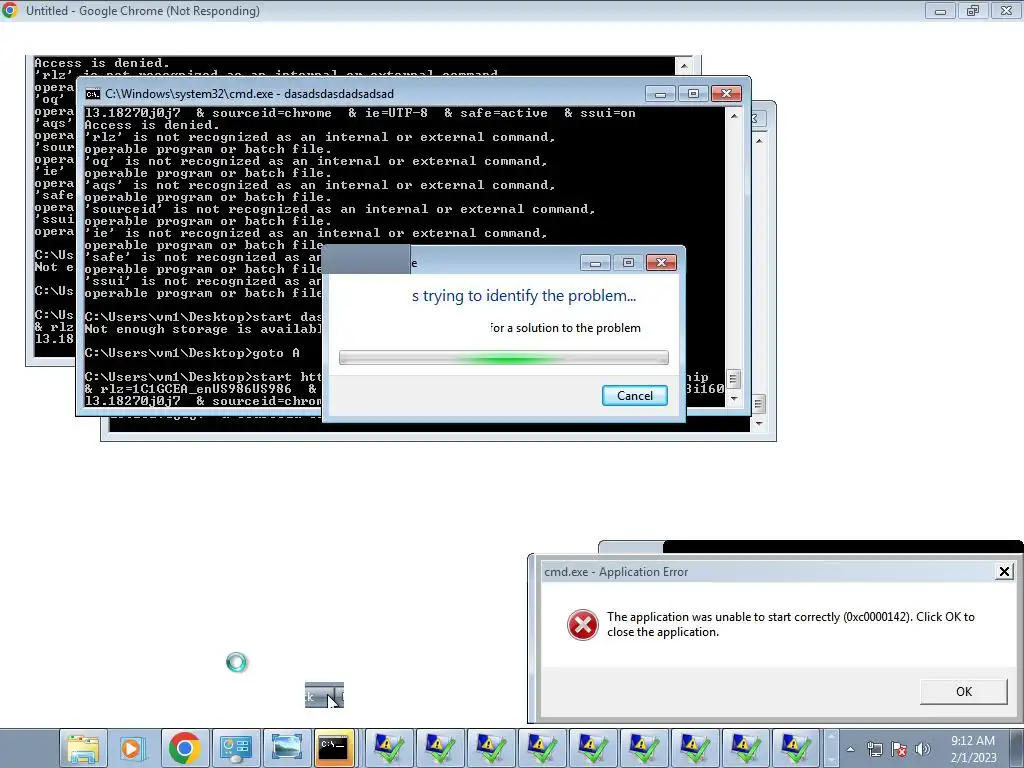Click the cmd.exe dasadsdasdadsadsad window system icon
Screen dimensions: 1024x768
(93, 94)
